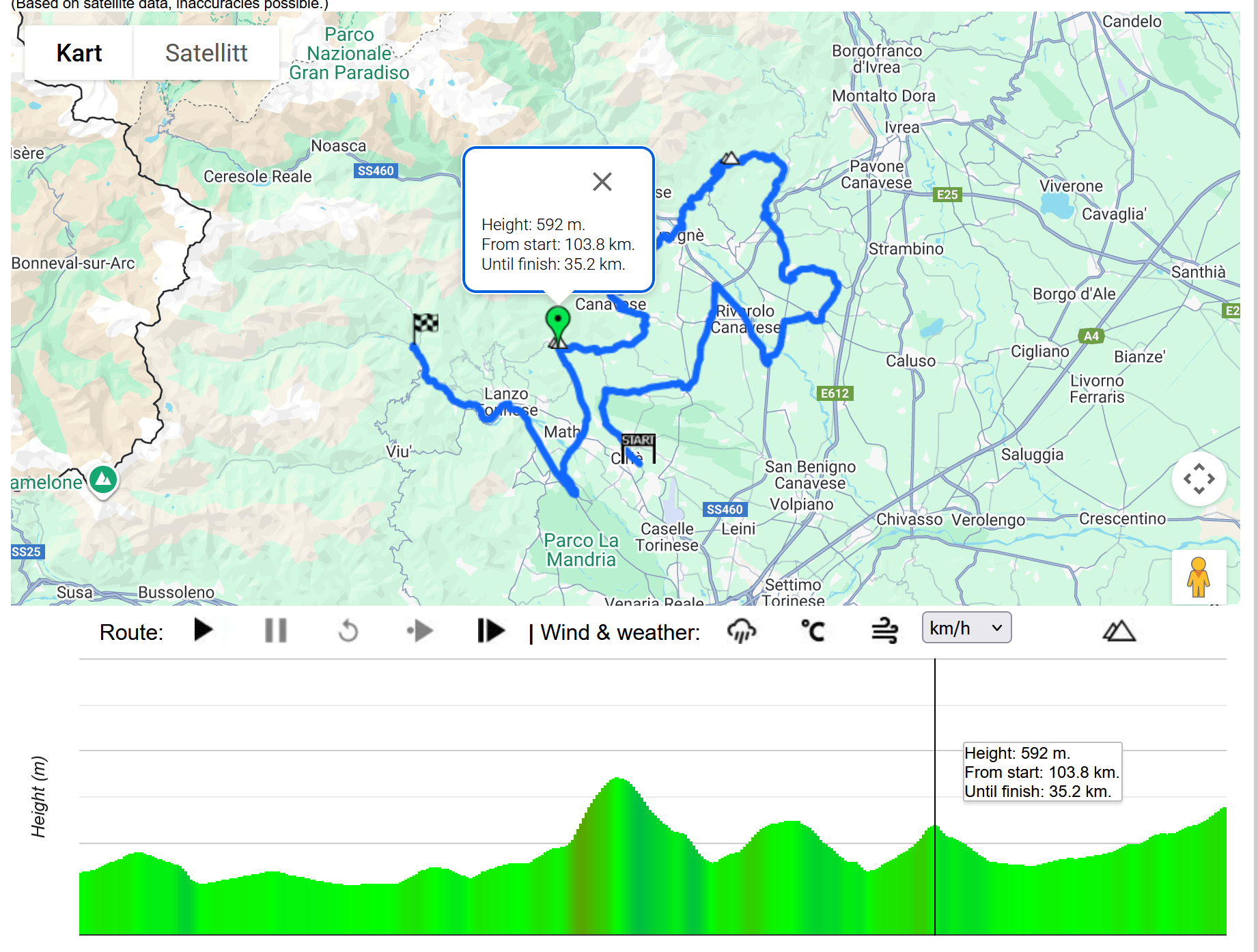Click the START flag marker

pos(639,445)
